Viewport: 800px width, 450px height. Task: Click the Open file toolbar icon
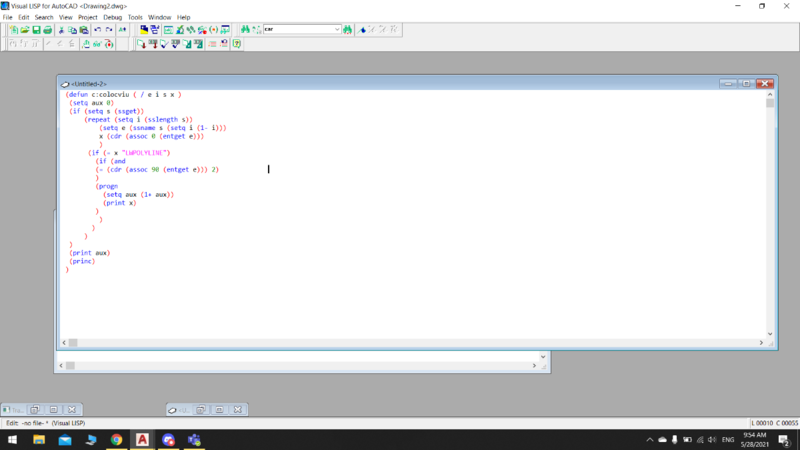tap(25, 30)
